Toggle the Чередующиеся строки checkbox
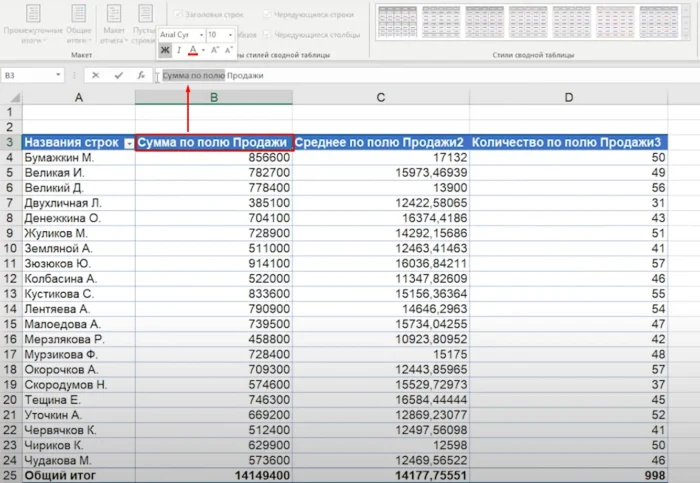Screen dimensions: 700x483 (267, 14)
